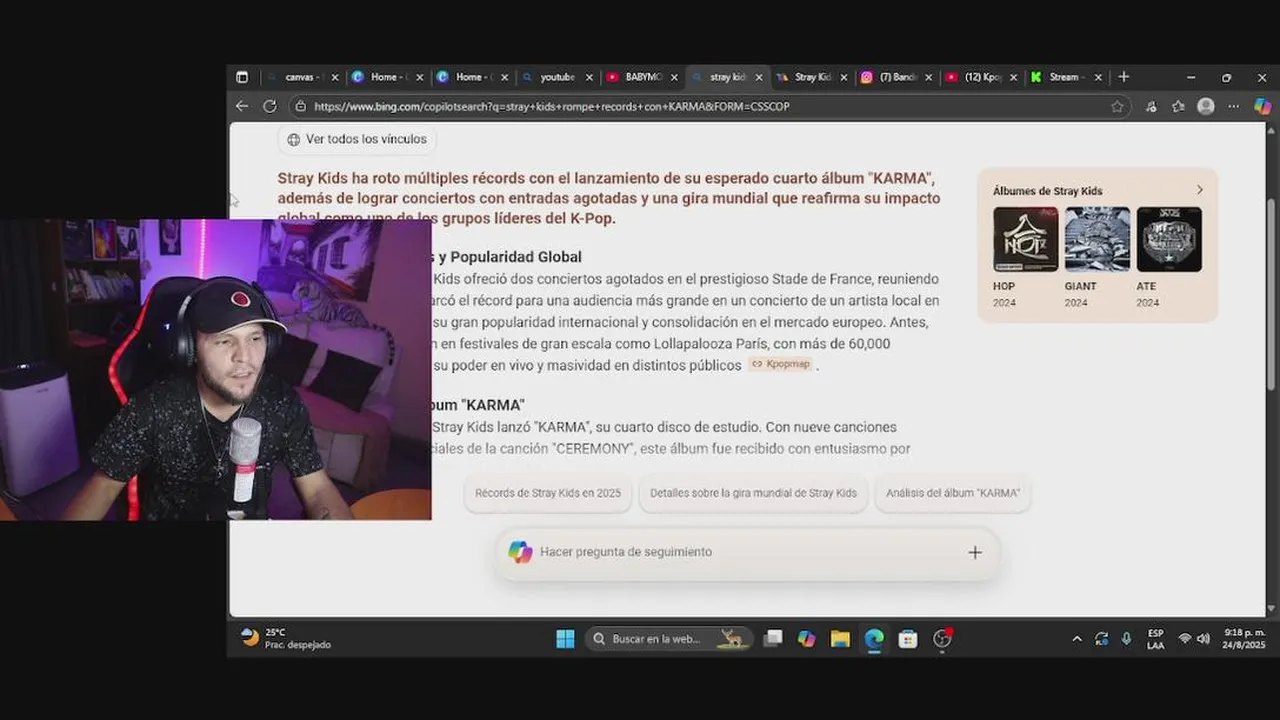Open Microsoft Store from taskbar
This screenshot has height=720, width=1280.
click(908, 638)
